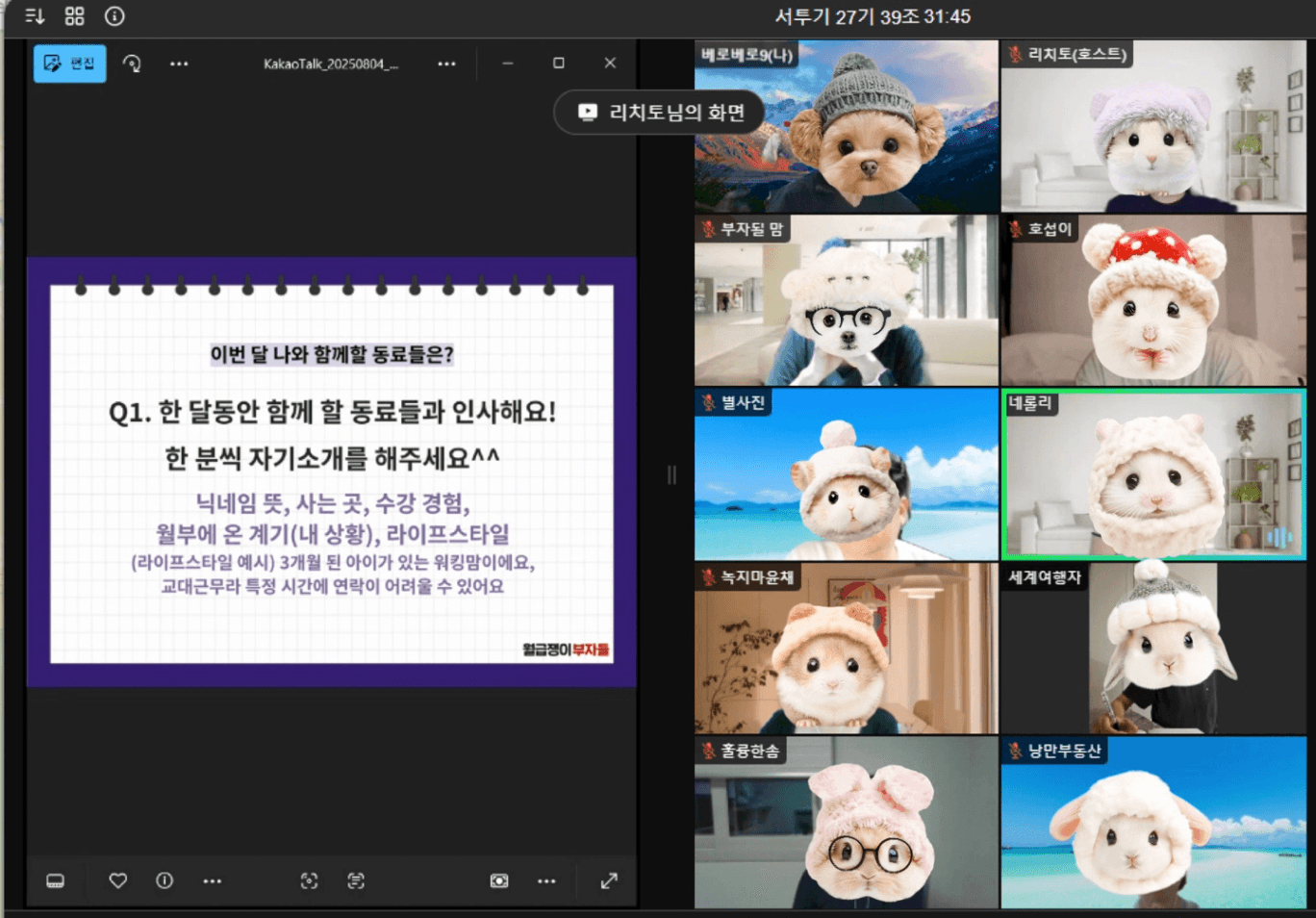This screenshot has width=1316, height=918.
Task: Click the 부자될 맘 name label
Action: [751, 229]
